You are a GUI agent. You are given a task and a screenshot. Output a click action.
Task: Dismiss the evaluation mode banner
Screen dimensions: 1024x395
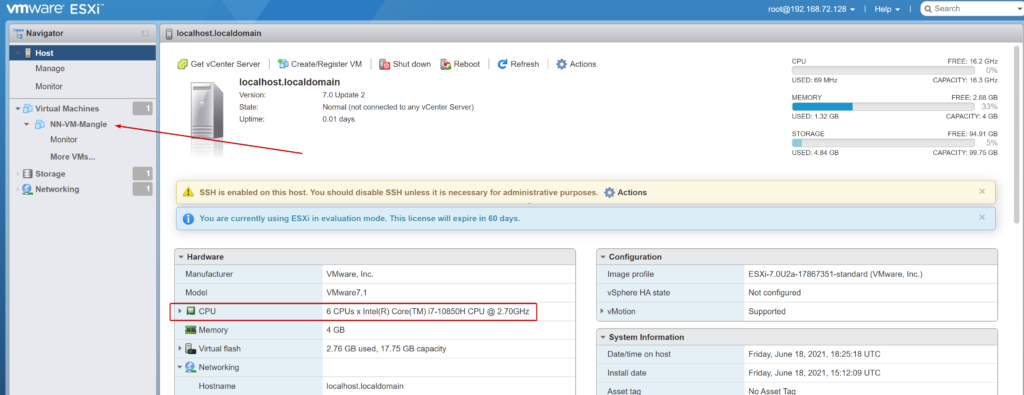click(x=982, y=217)
